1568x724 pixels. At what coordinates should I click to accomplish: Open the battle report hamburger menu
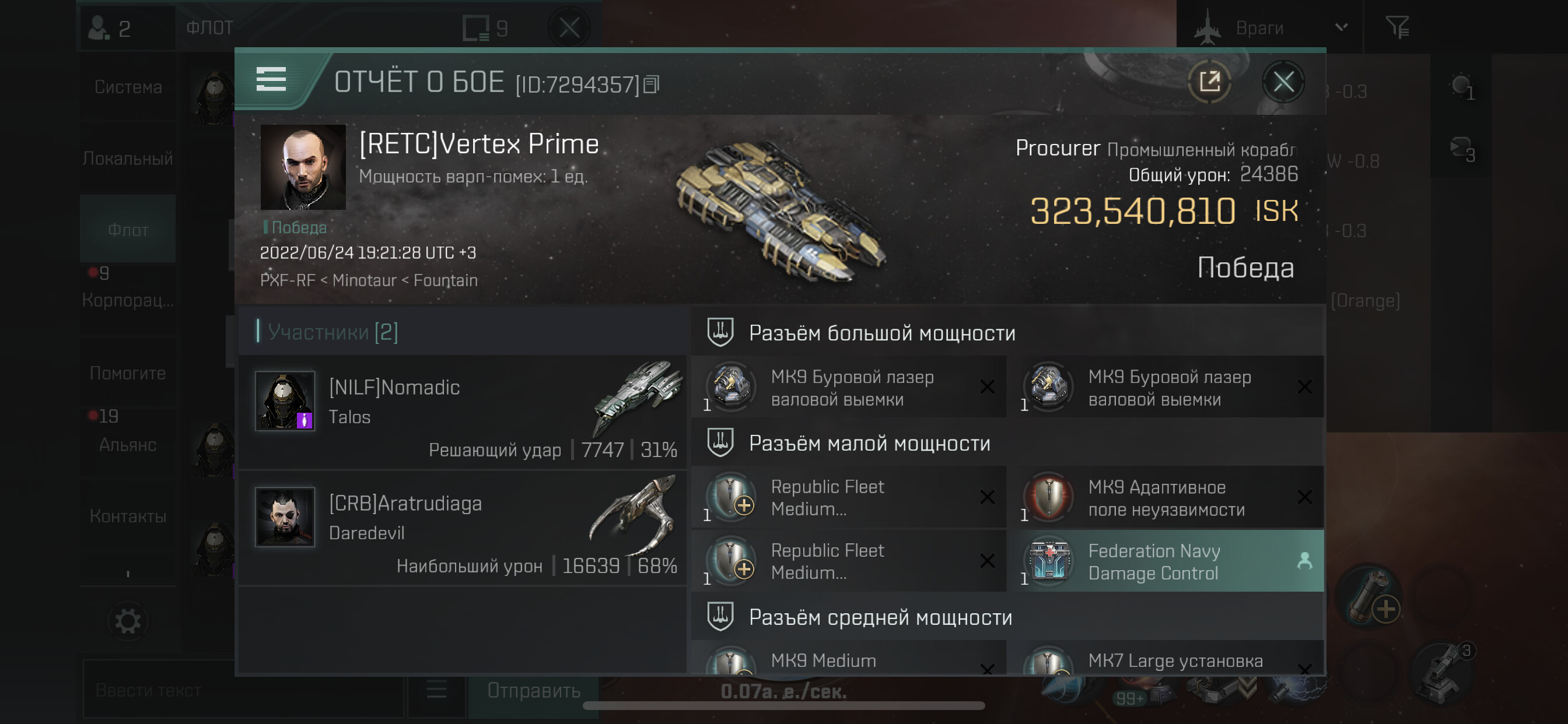tap(271, 80)
